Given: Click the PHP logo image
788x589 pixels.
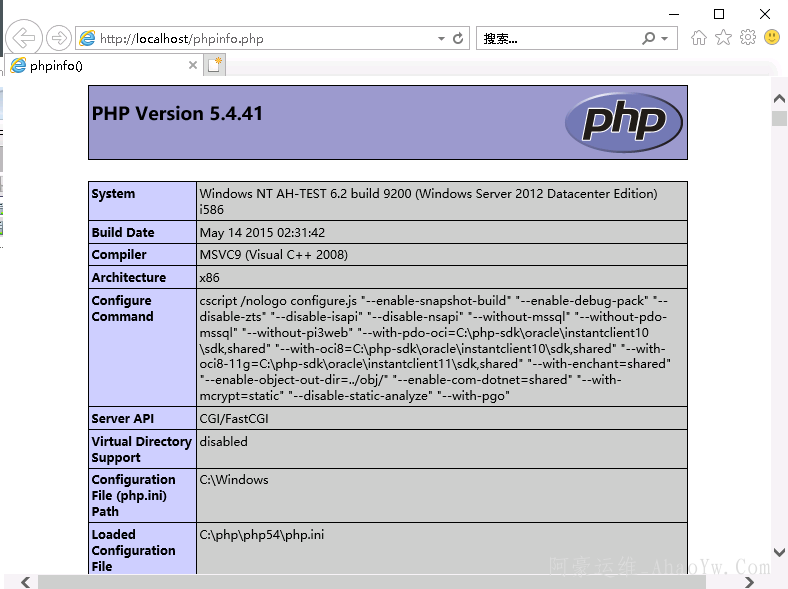Looking at the screenshot, I should (624, 123).
